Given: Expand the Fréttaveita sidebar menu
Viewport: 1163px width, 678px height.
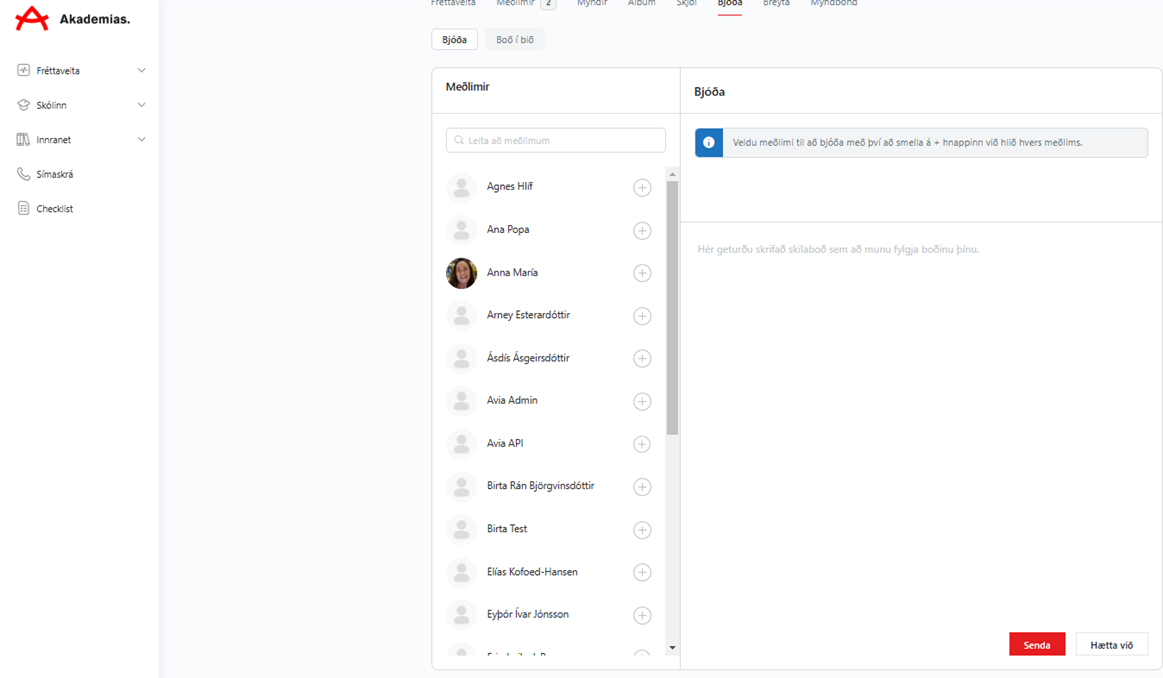Looking at the screenshot, I should coord(141,71).
